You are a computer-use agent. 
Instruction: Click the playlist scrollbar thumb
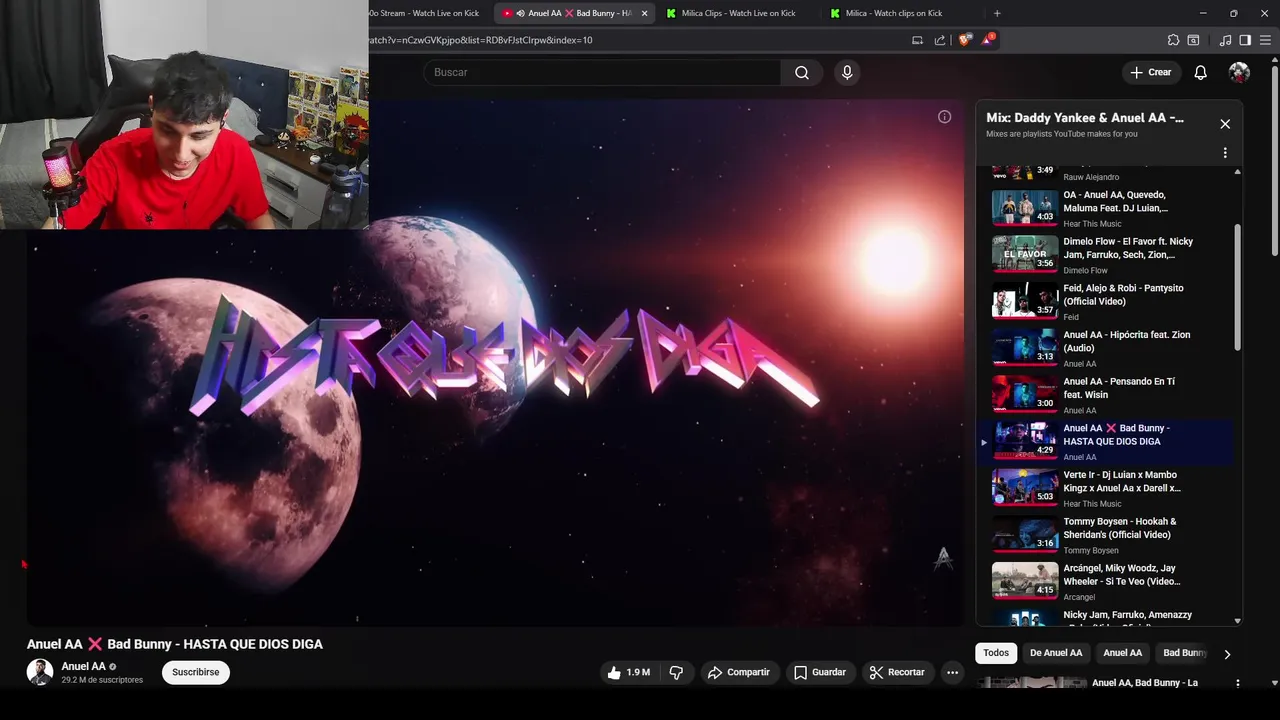point(1238,287)
